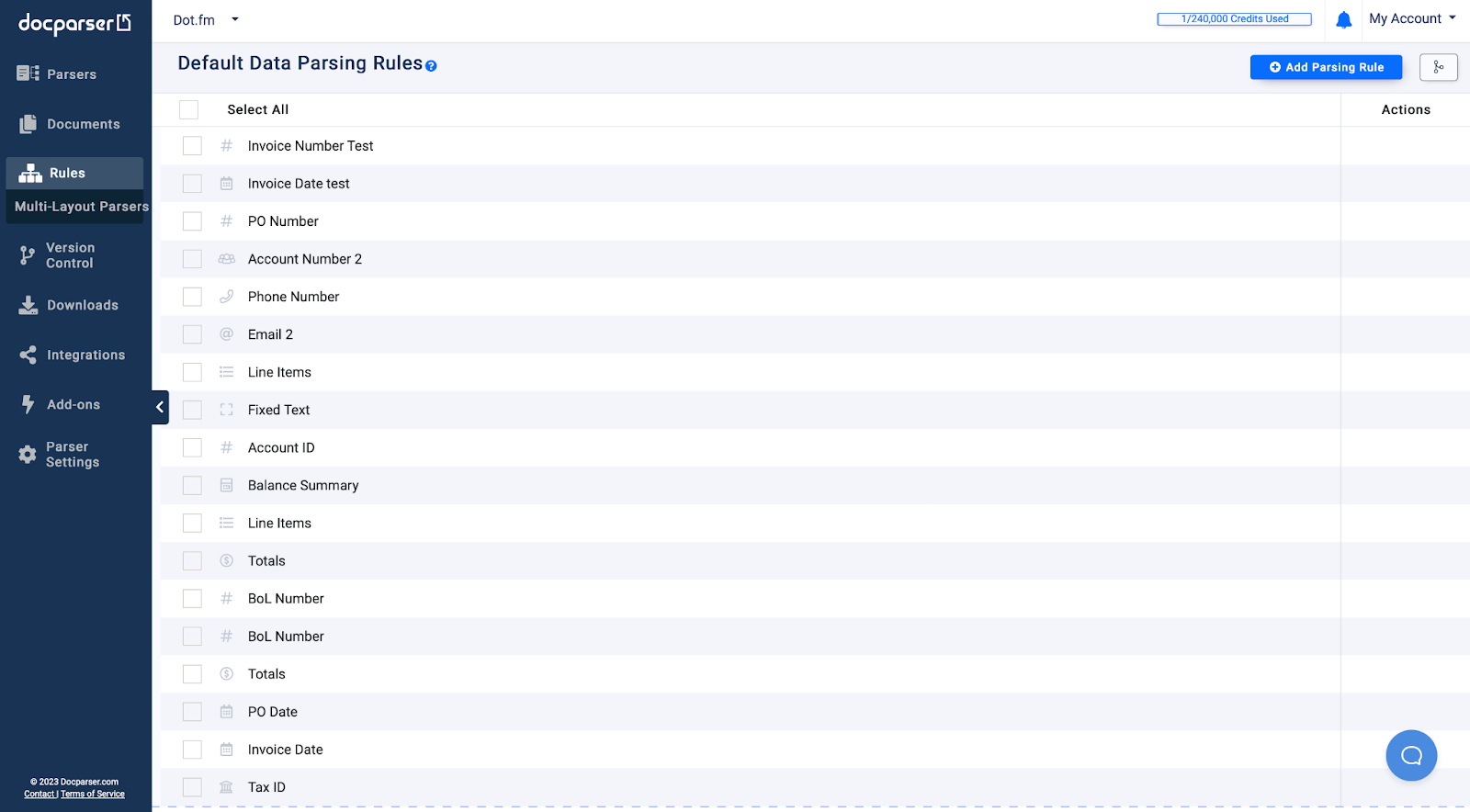This screenshot has height=812, width=1470.
Task: Open Parser Settings gear icon
Action: (28, 454)
